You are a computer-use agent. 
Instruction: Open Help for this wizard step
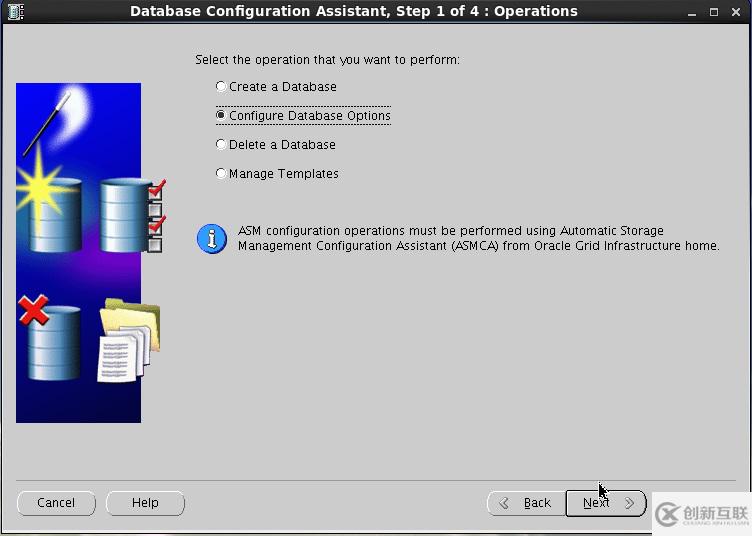pos(145,503)
